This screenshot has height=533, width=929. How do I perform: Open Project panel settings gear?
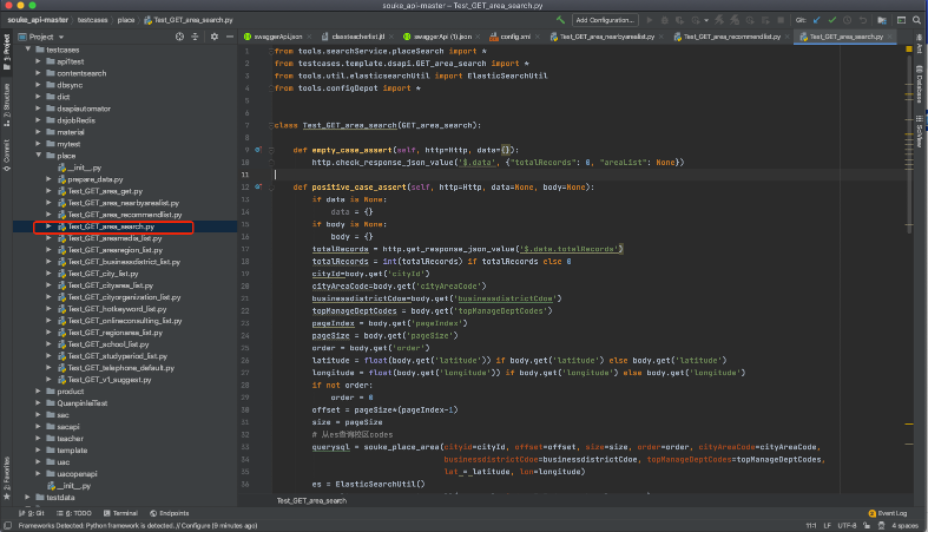(x=214, y=37)
